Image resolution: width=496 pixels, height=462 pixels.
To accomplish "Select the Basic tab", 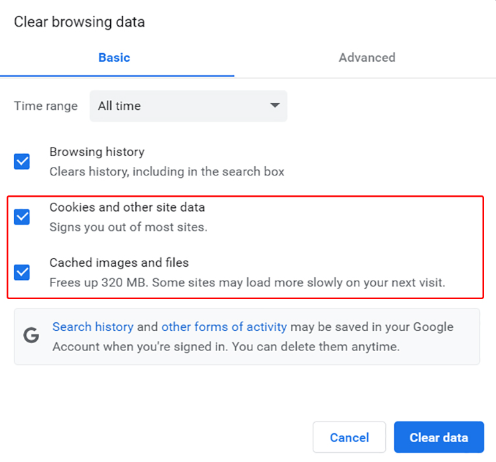I will tap(114, 58).
